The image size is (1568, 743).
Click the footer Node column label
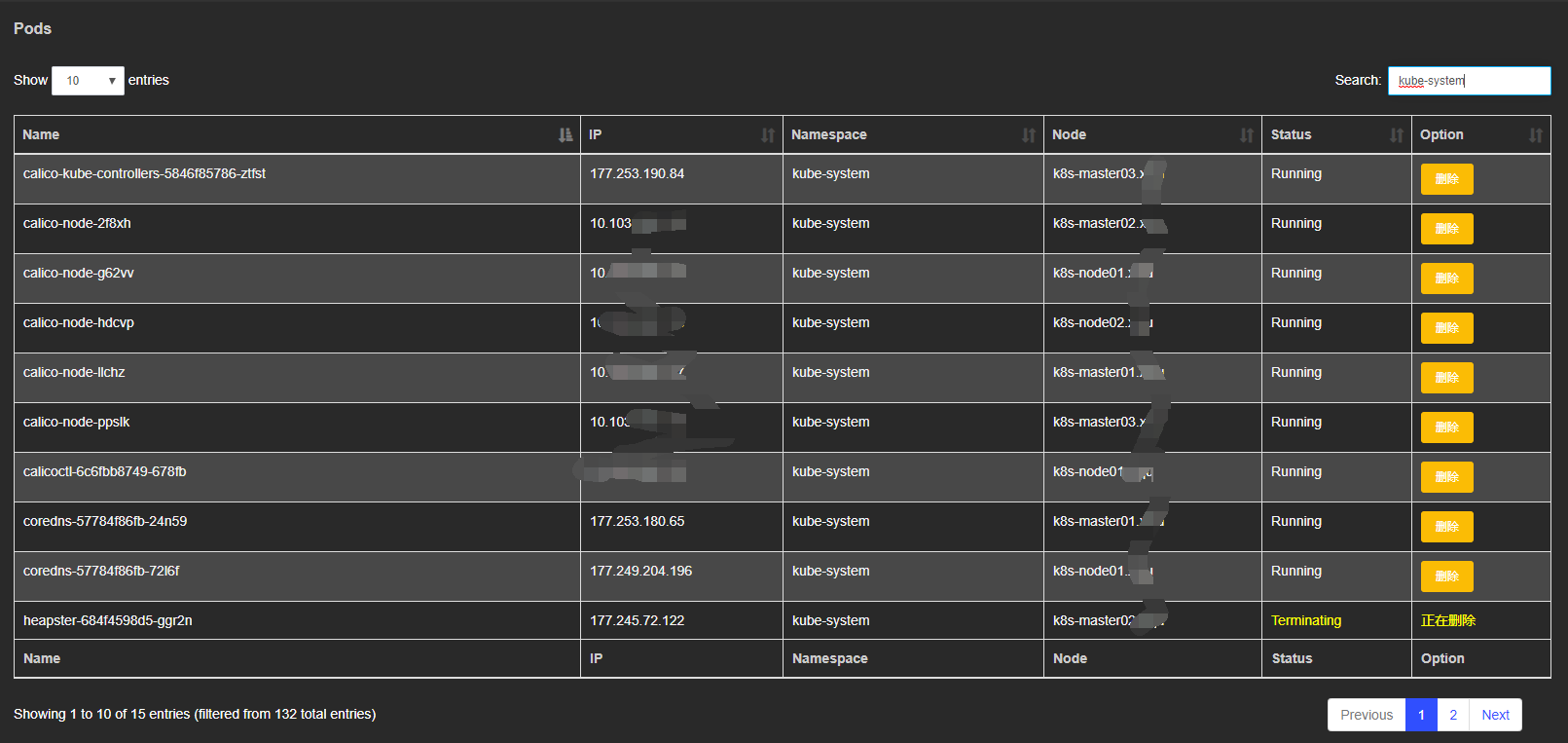pos(1070,658)
